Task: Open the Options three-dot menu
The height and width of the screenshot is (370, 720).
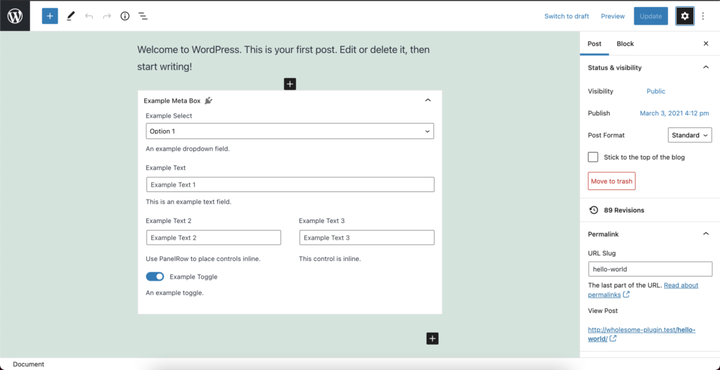Action: [703, 16]
